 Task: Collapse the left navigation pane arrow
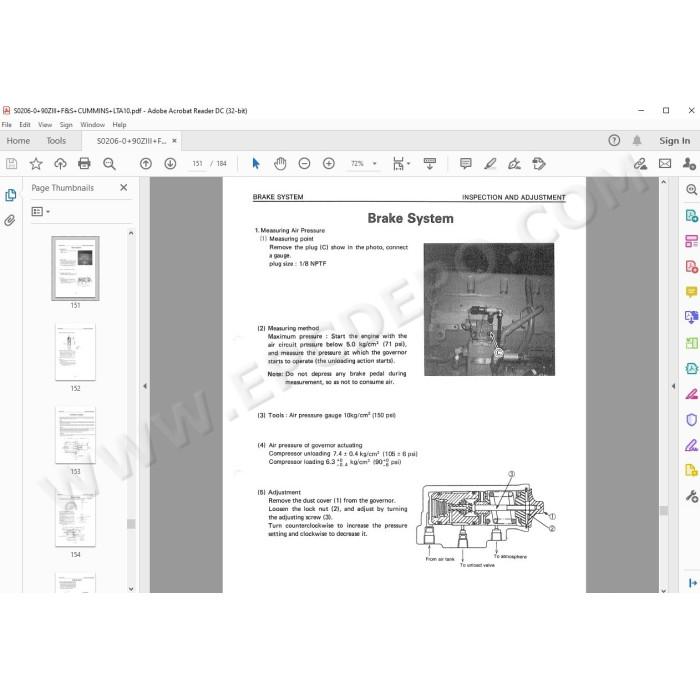click(145, 386)
